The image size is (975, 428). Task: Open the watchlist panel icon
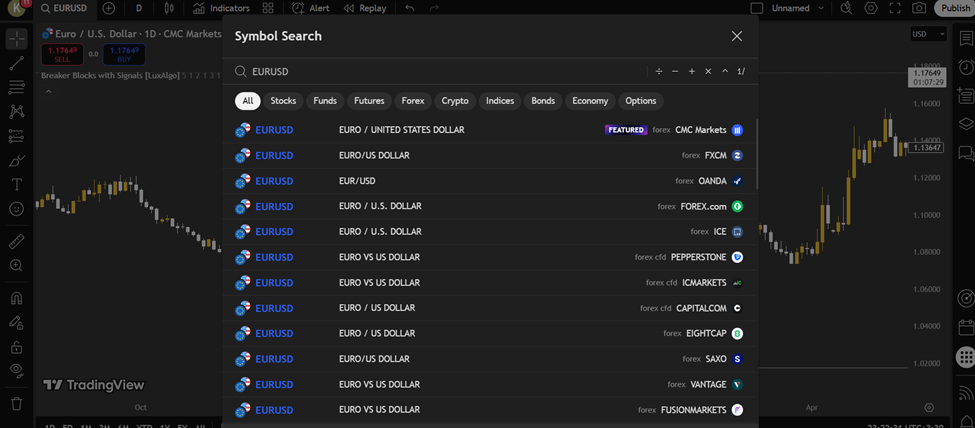(x=966, y=39)
